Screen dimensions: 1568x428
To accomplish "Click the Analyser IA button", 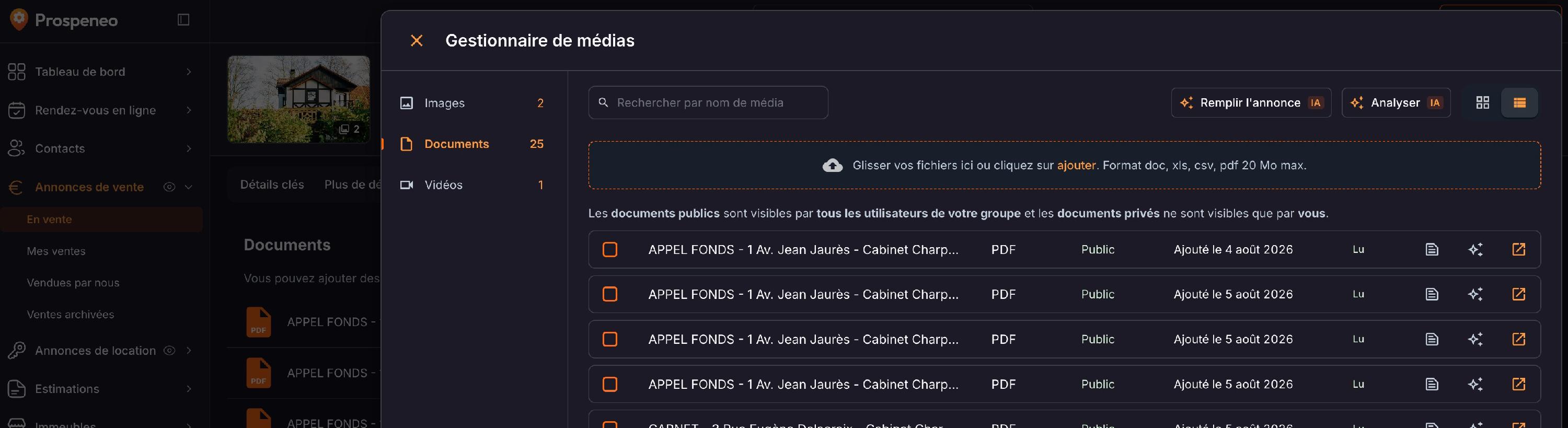I will (1396, 102).
